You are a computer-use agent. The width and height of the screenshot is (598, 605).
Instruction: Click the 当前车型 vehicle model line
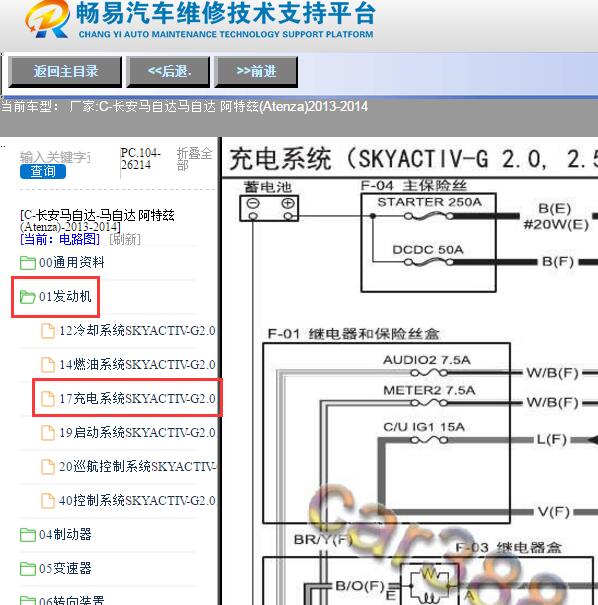click(184, 106)
